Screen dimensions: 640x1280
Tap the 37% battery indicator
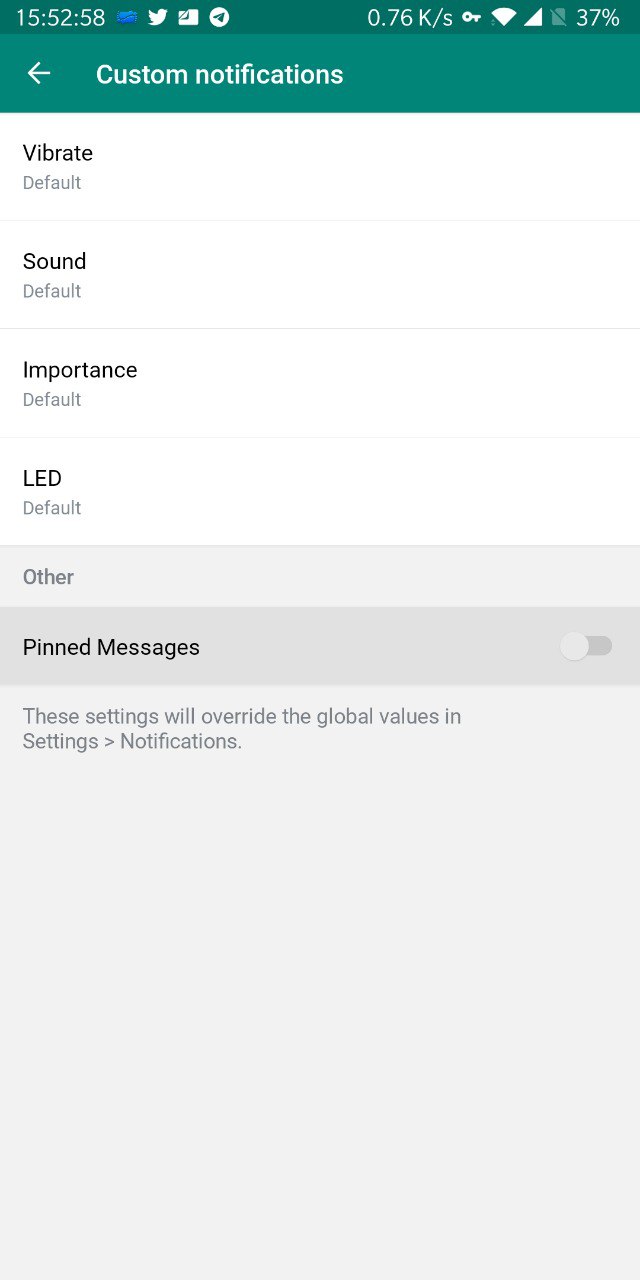tap(598, 17)
